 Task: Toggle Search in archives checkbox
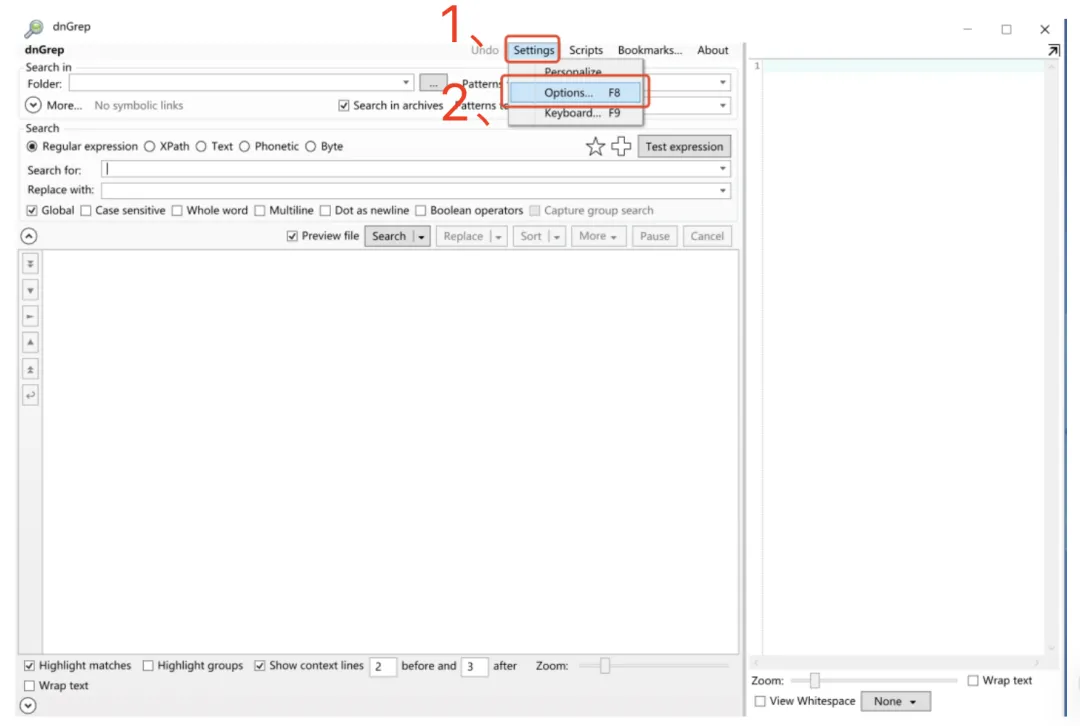pos(344,105)
